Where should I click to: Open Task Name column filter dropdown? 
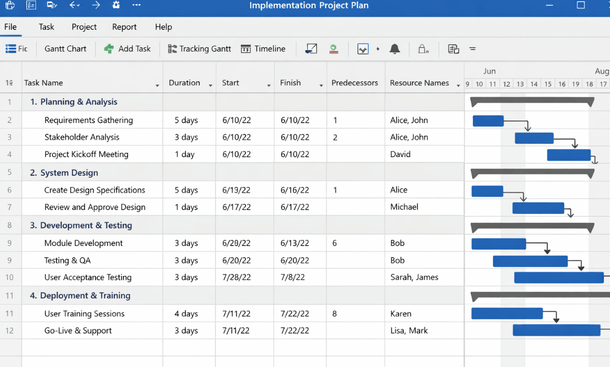(157, 85)
